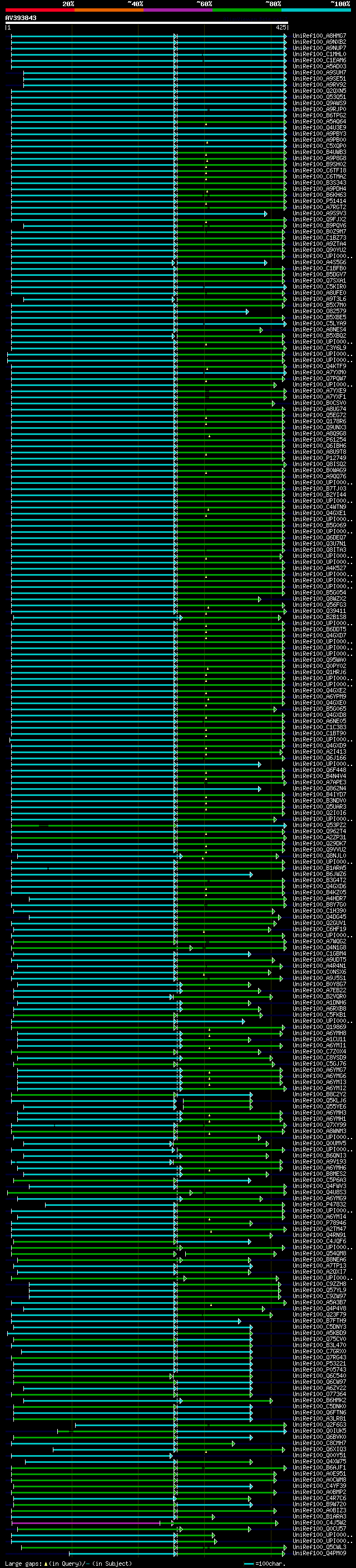Select the label UniRef100_Q4KTF9
The width and height of the screenshot is (356, 1568).
click(319, 366)
